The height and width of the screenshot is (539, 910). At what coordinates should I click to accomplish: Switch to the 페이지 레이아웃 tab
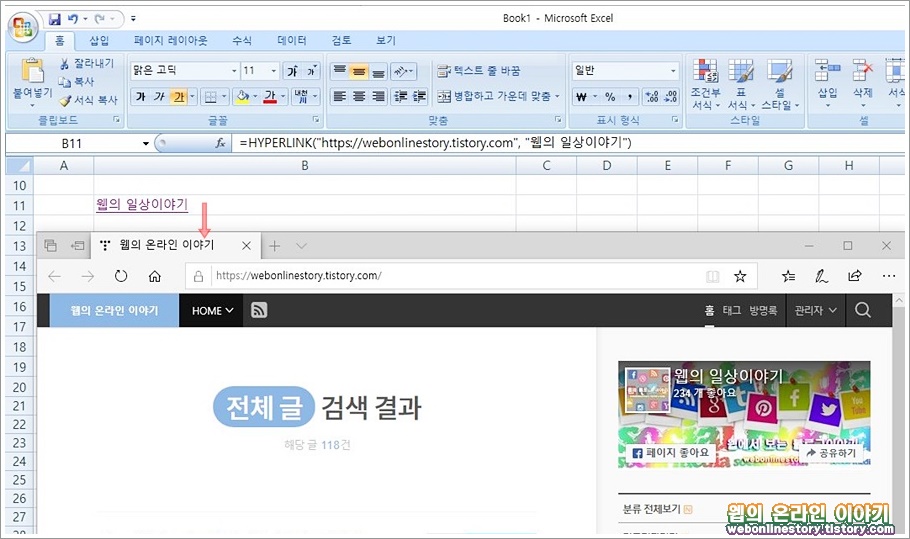pyautogui.click(x=171, y=41)
